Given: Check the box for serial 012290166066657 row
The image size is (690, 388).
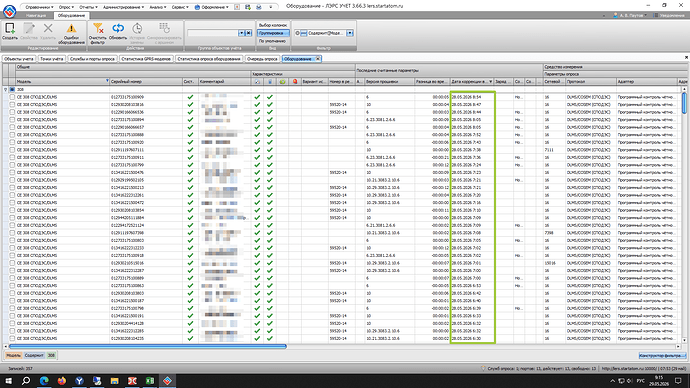Looking at the screenshot, I should pos(12,127).
